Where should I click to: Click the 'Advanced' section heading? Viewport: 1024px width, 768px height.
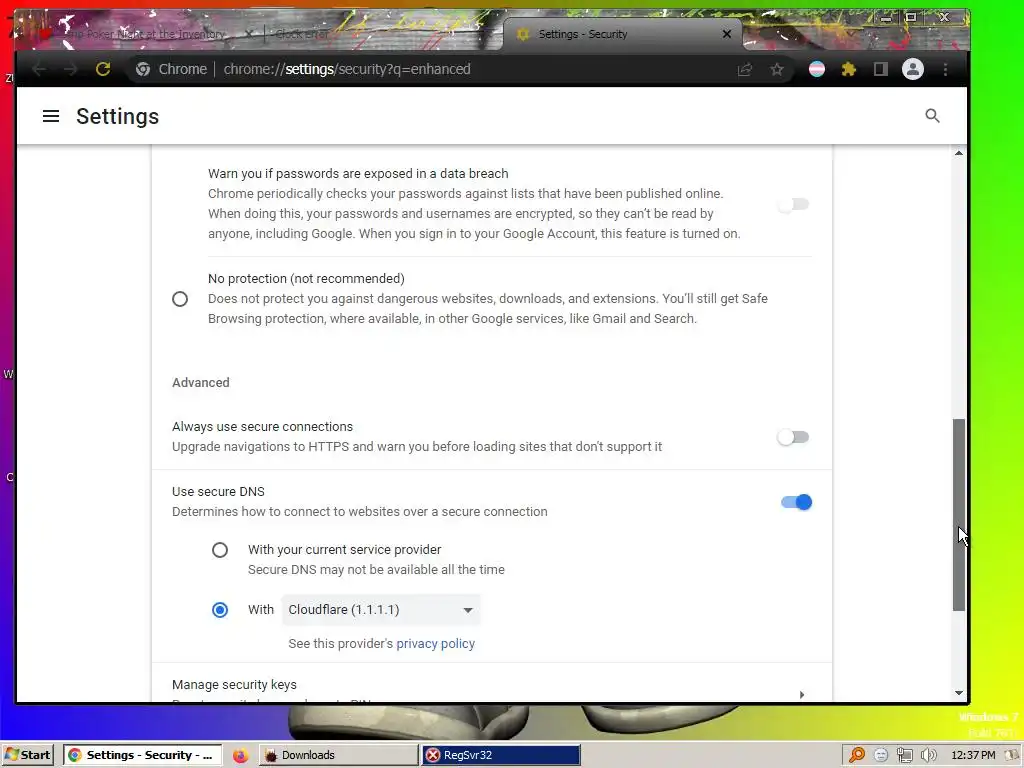coord(200,383)
